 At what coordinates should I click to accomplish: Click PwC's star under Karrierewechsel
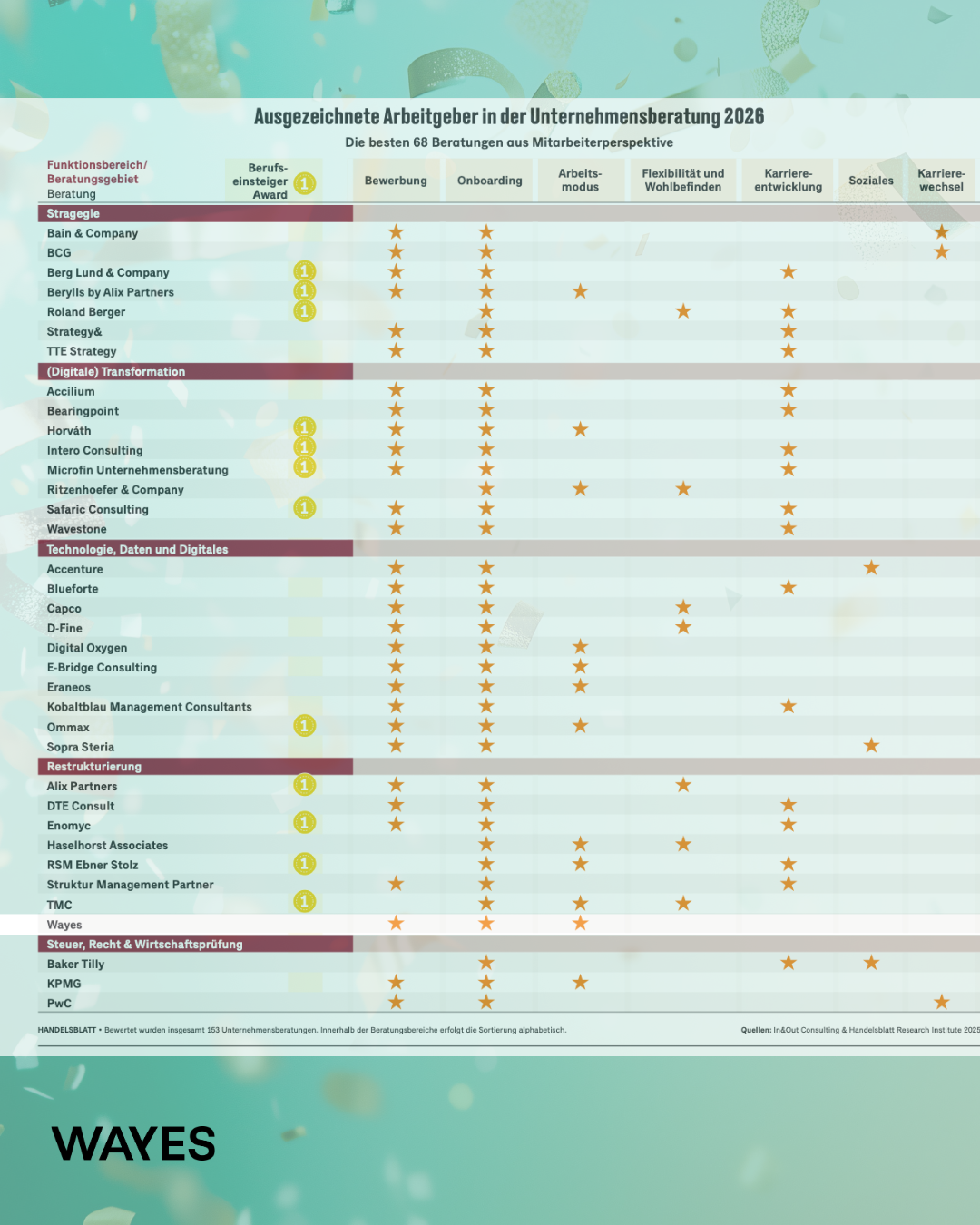(x=942, y=1002)
